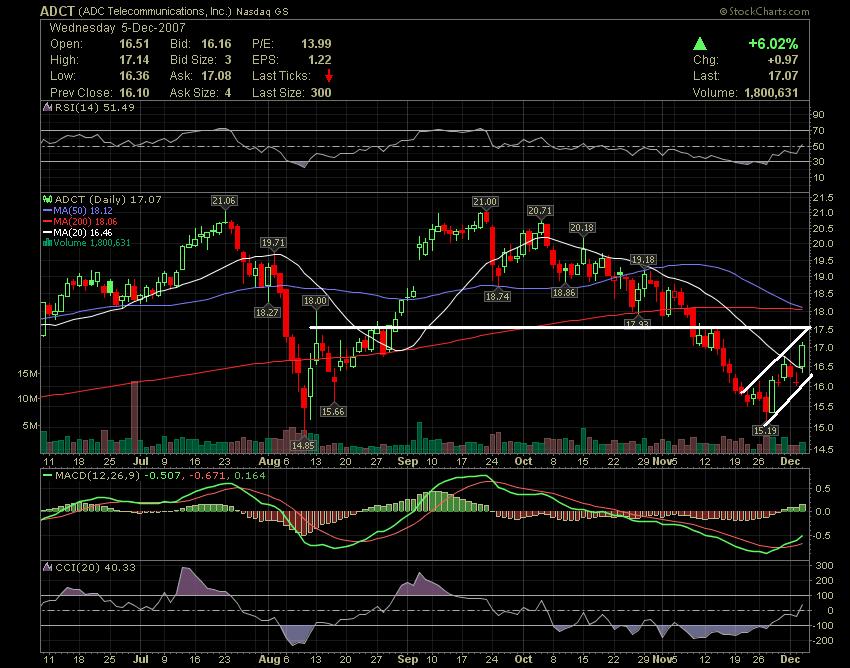Click the 18.27 price annotation

point(267,312)
